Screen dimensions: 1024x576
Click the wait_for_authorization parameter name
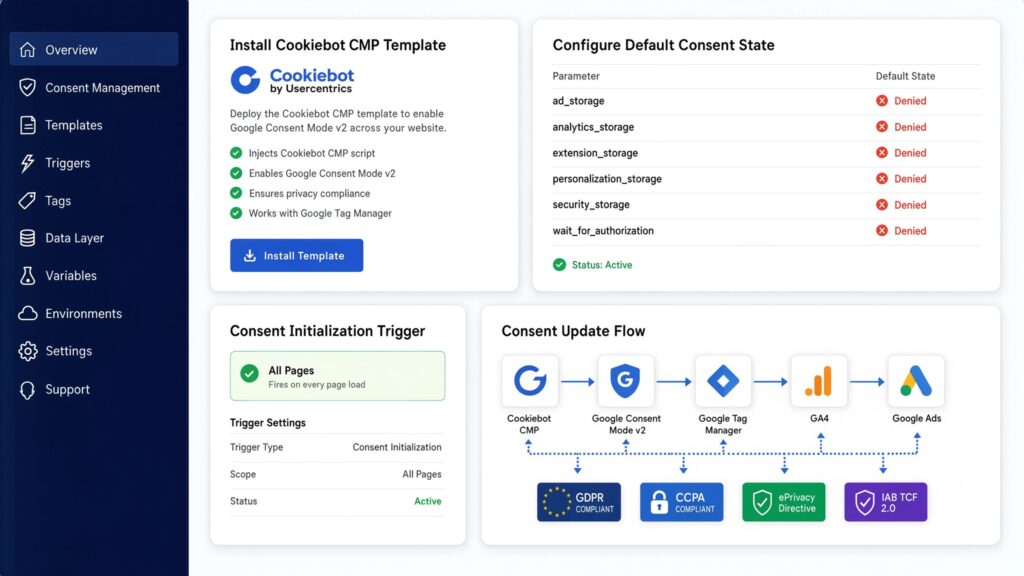(x=603, y=231)
